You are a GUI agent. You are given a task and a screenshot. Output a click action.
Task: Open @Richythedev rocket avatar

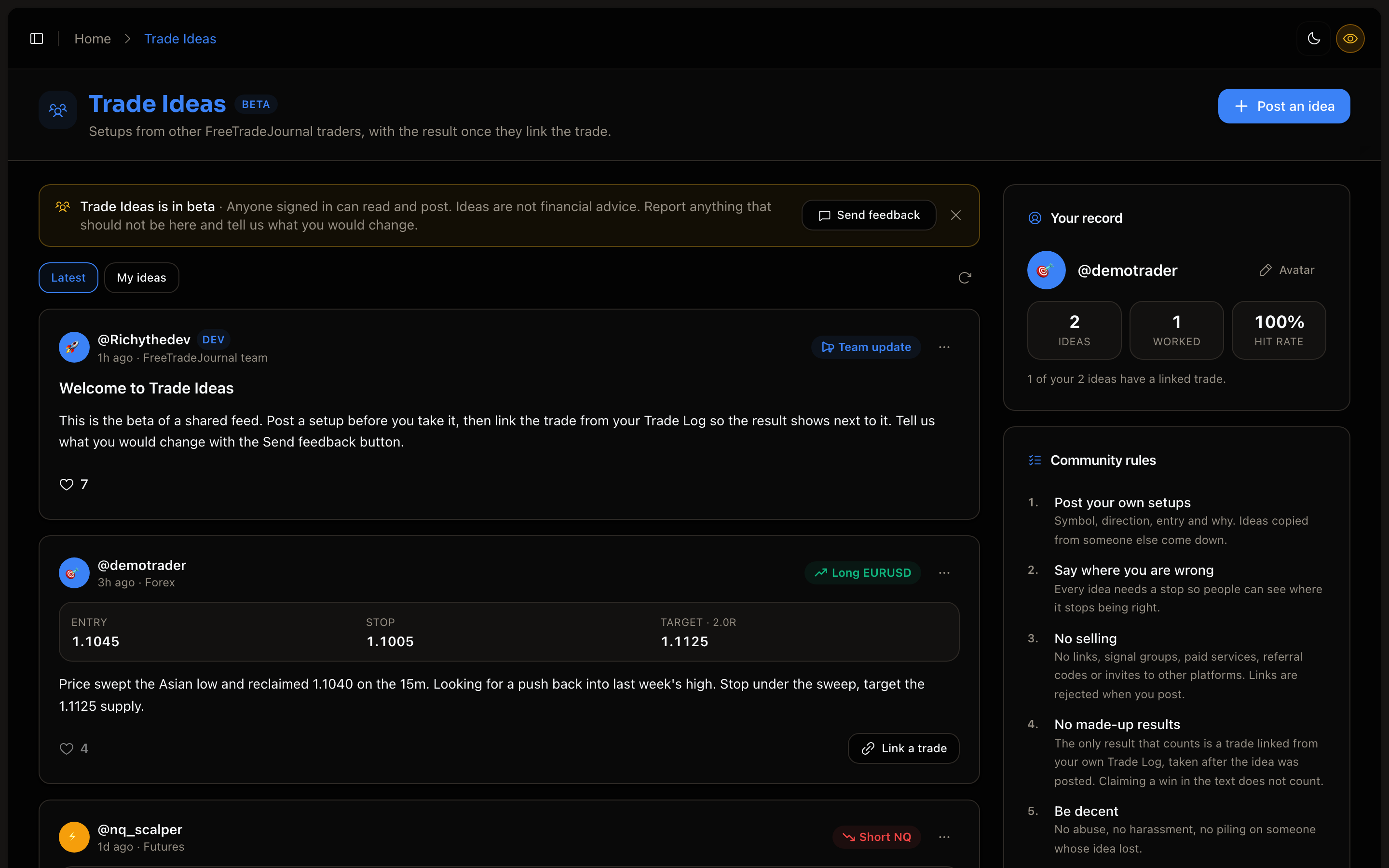click(x=74, y=347)
